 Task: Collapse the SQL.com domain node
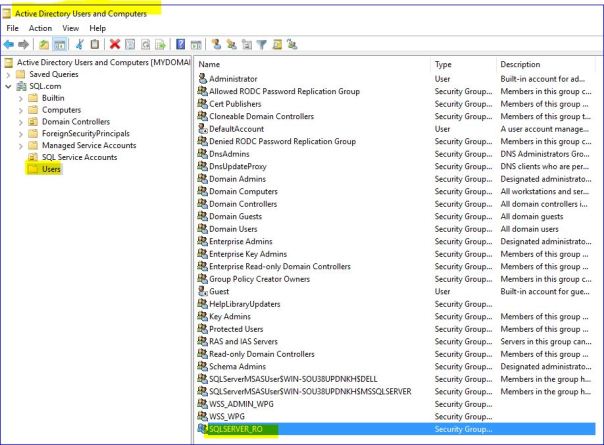point(10,87)
